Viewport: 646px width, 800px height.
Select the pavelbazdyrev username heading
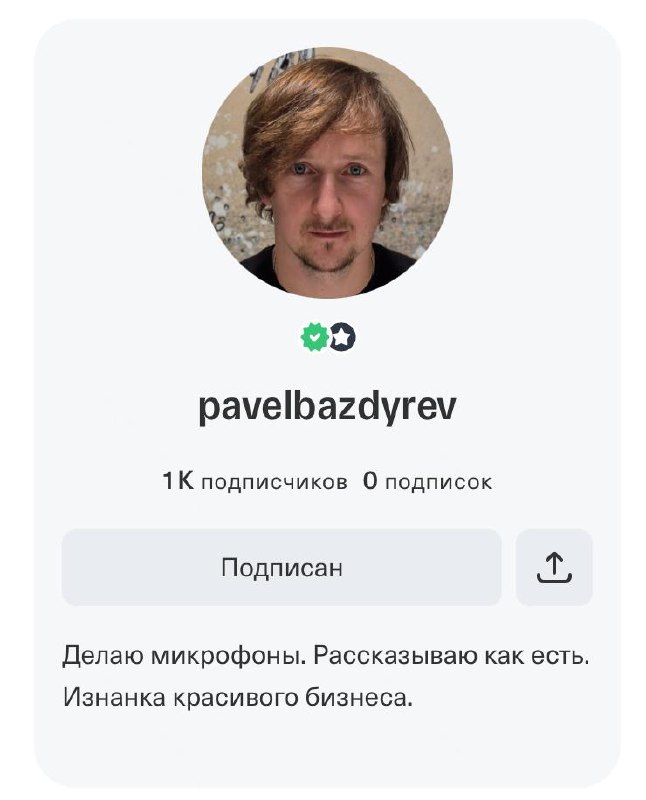click(x=327, y=408)
